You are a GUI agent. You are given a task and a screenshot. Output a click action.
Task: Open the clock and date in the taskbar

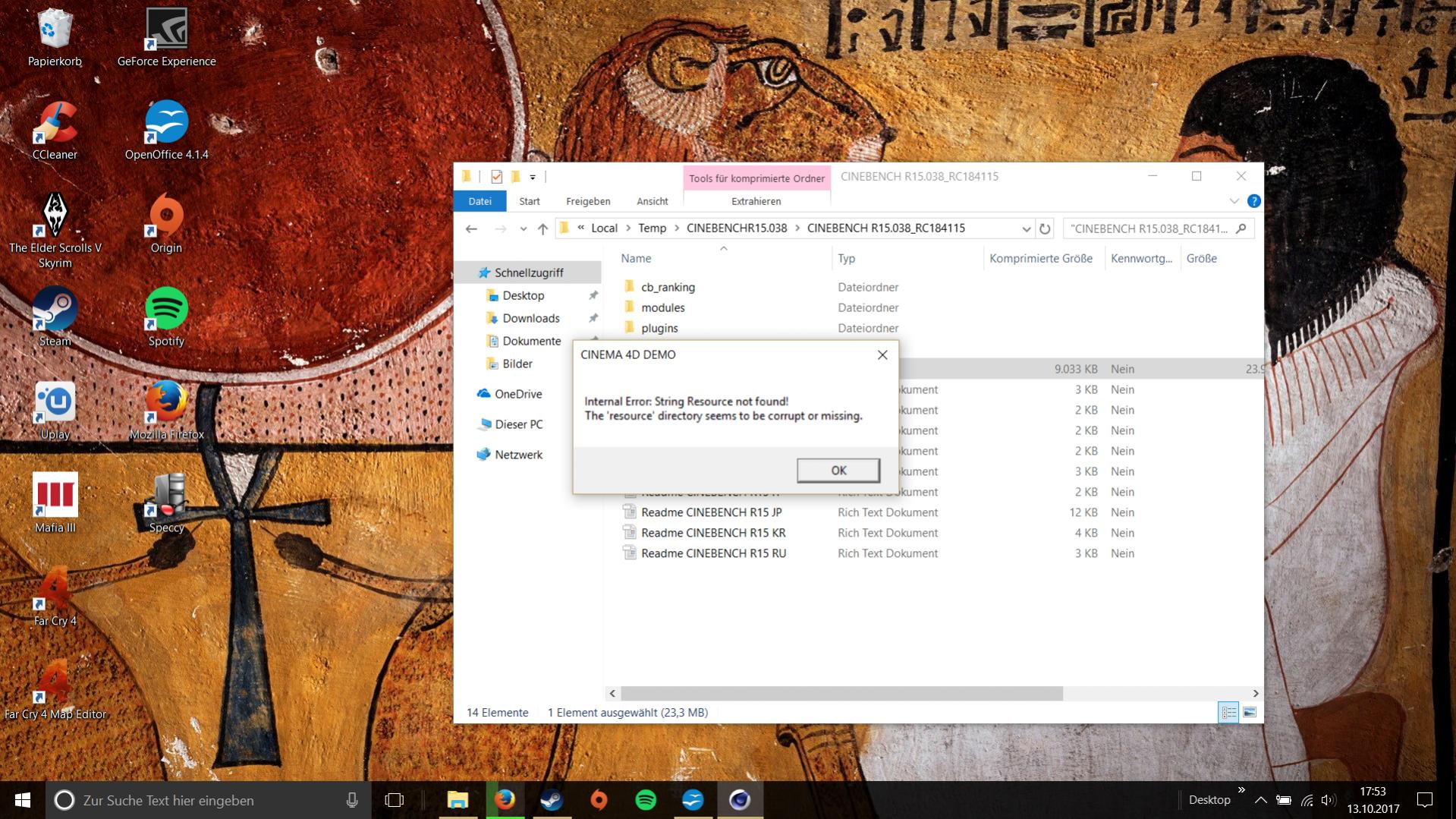pyautogui.click(x=1373, y=800)
